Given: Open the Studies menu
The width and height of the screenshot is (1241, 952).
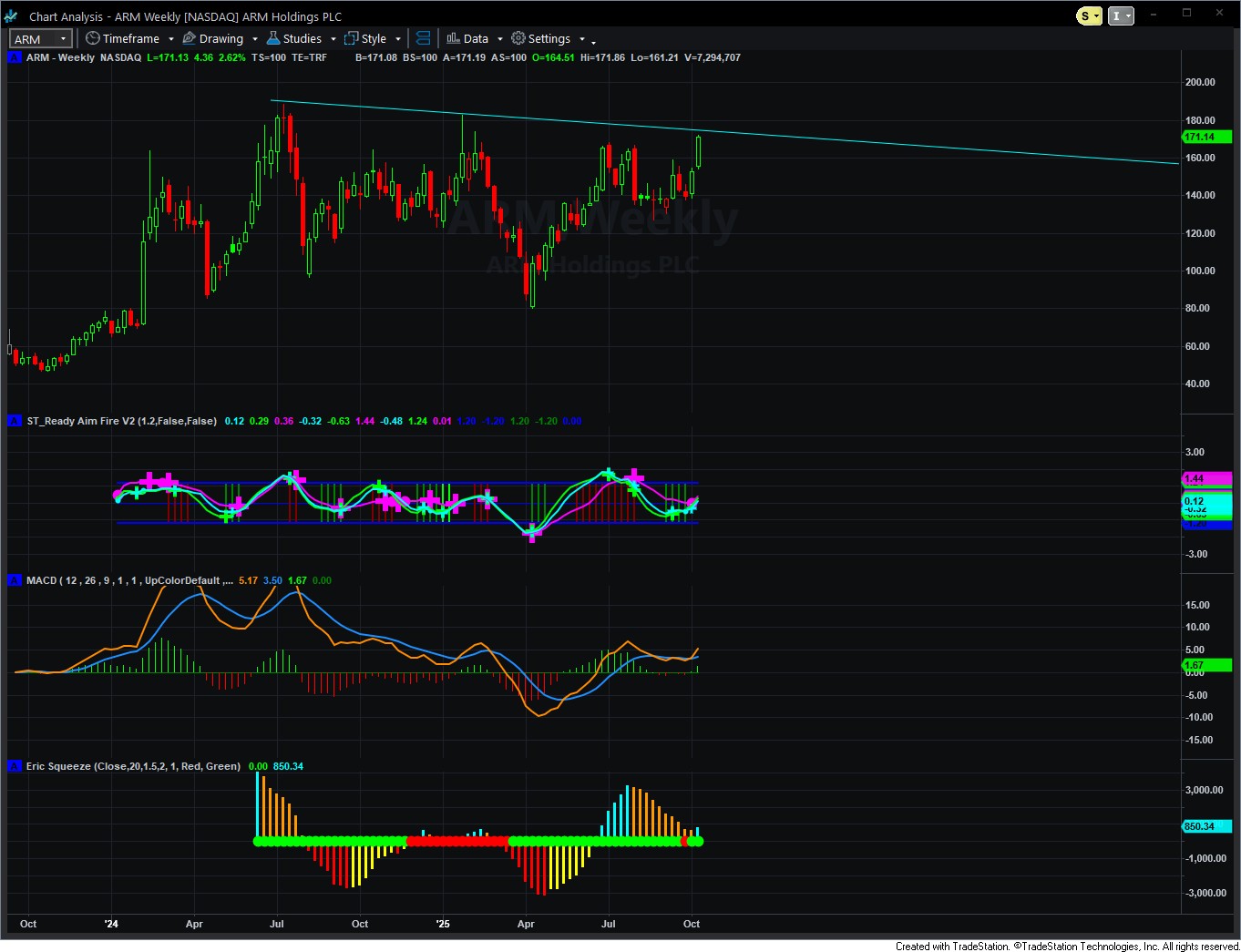Looking at the screenshot, I should click(302, 38).
